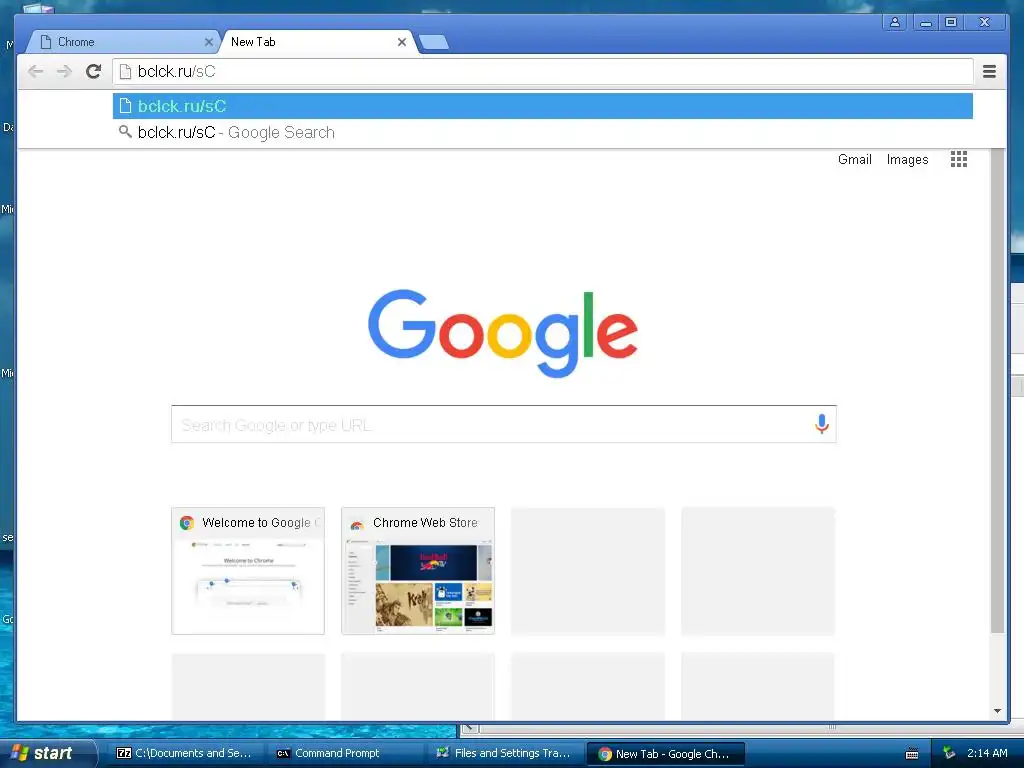Screen dimensions: 1024x768
Task: Click the browser Forward arrow
Action: [x=64, y=71]
